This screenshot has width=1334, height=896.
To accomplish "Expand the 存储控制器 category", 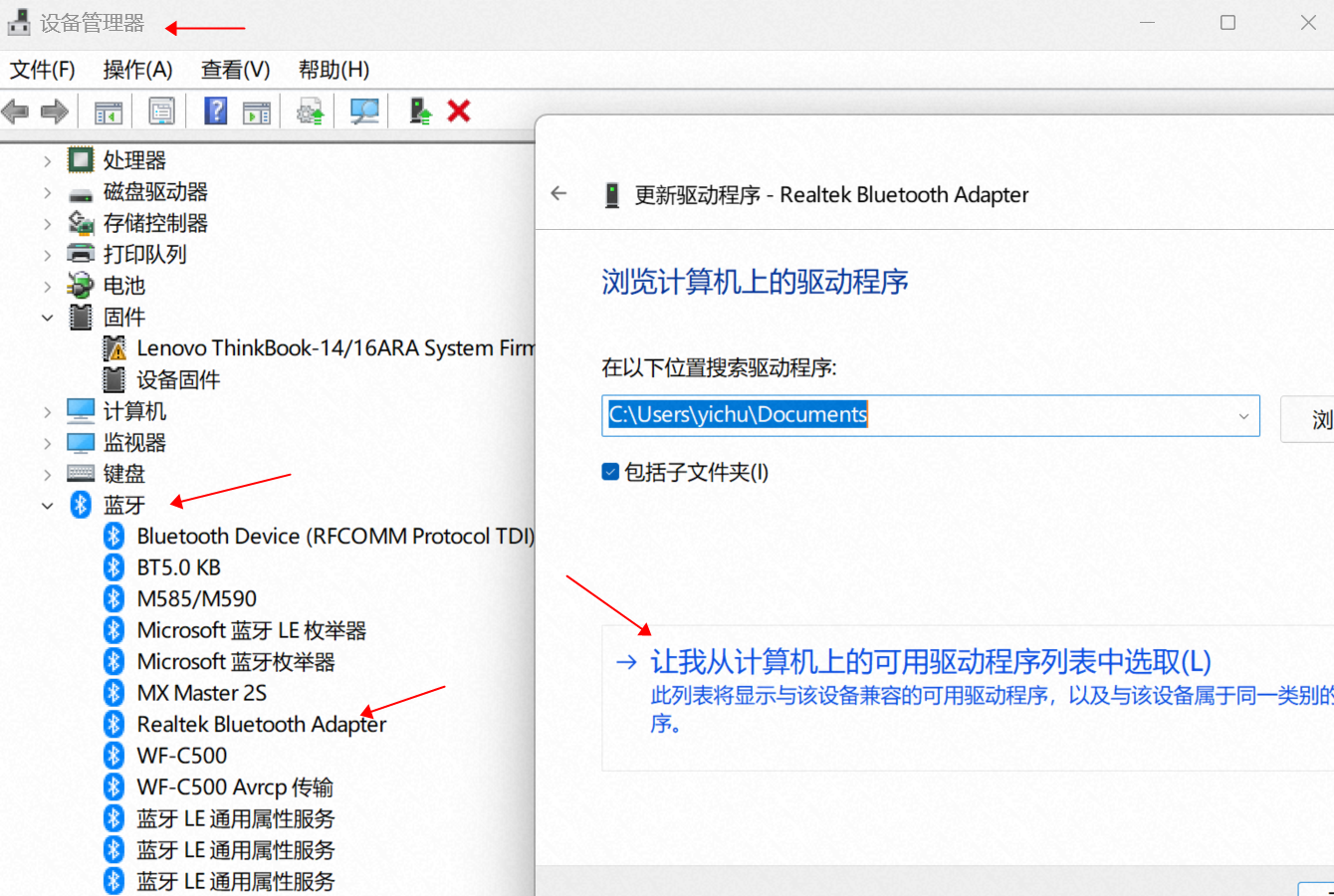I will 47,223.
